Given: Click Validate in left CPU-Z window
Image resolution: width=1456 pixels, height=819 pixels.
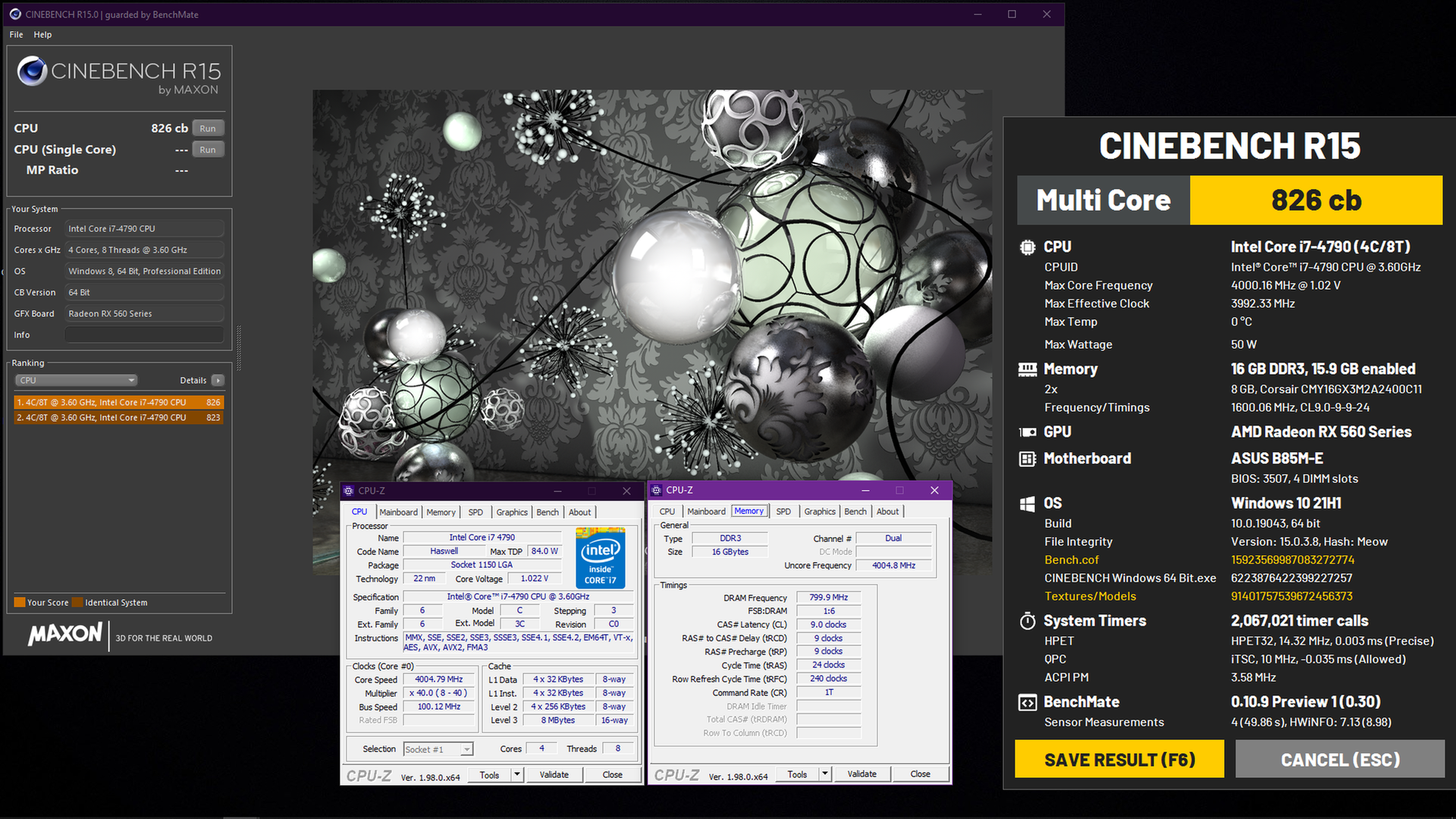Looking at the screenshot, I should point(554,775).
